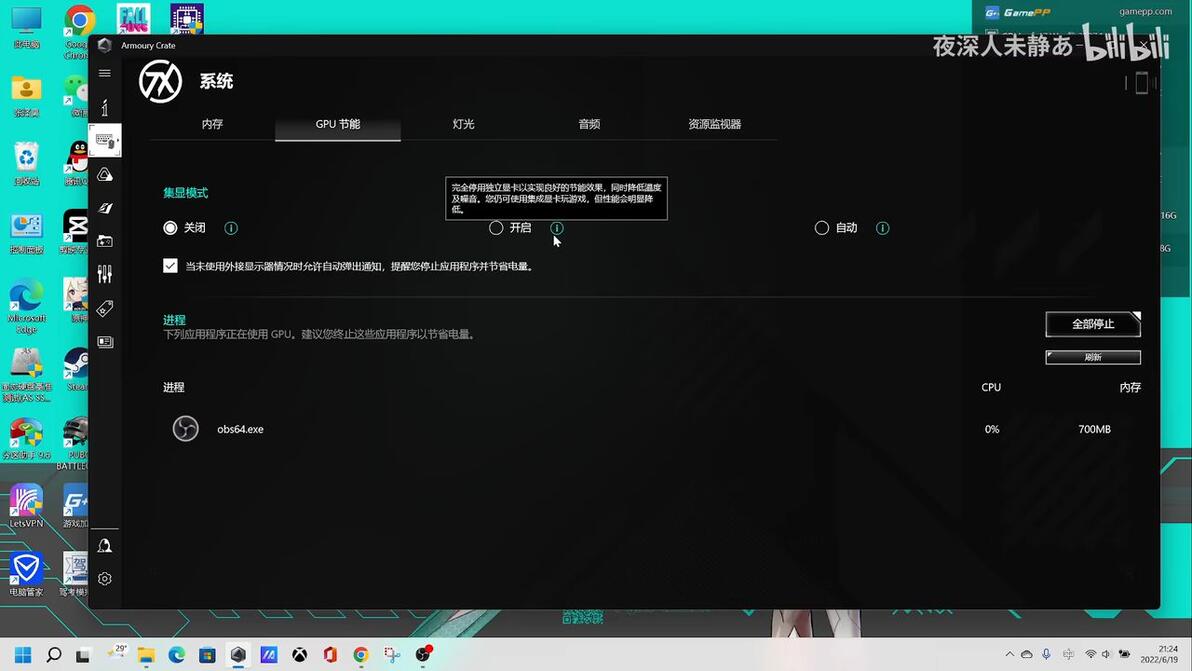Click the 700MB memory value

coord(1094,429)
